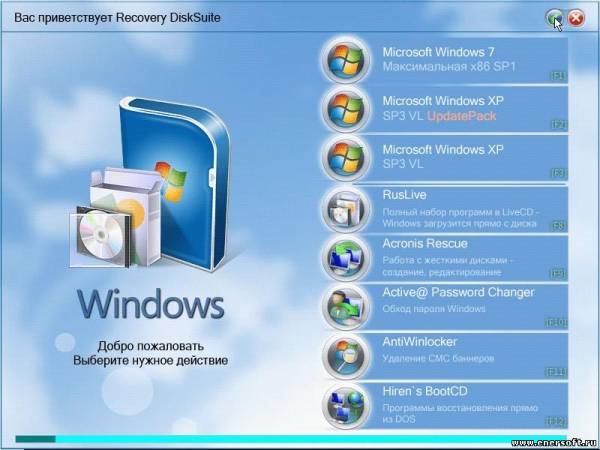
Task: Click the 'Удаление СМС баннеров' description
Action: click(x=438, y=358)
